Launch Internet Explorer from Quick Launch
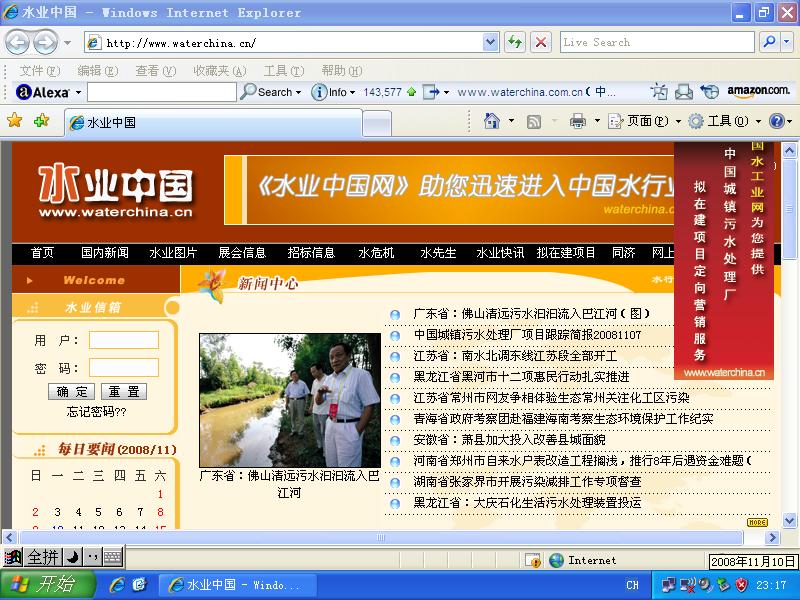 coord(117,585)
